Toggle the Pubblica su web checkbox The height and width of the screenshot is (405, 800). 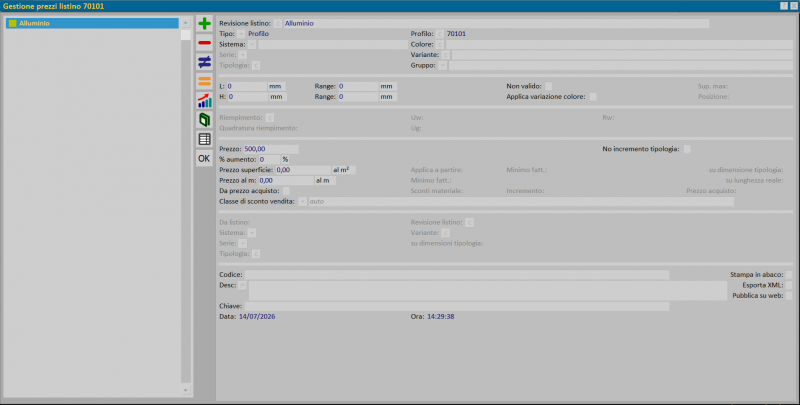click(x=789, y=296)
